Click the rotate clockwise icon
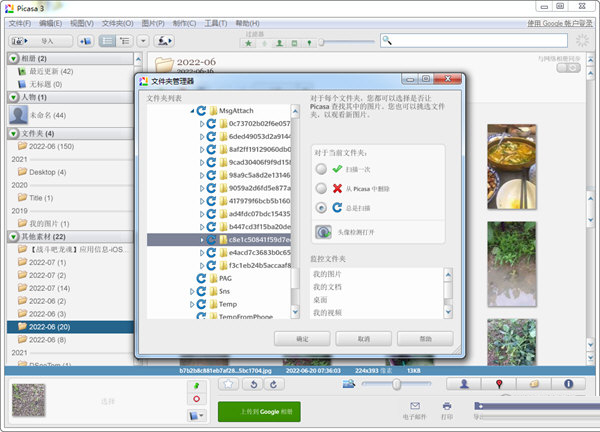This screenshot has height=432, width=600. 274,384
